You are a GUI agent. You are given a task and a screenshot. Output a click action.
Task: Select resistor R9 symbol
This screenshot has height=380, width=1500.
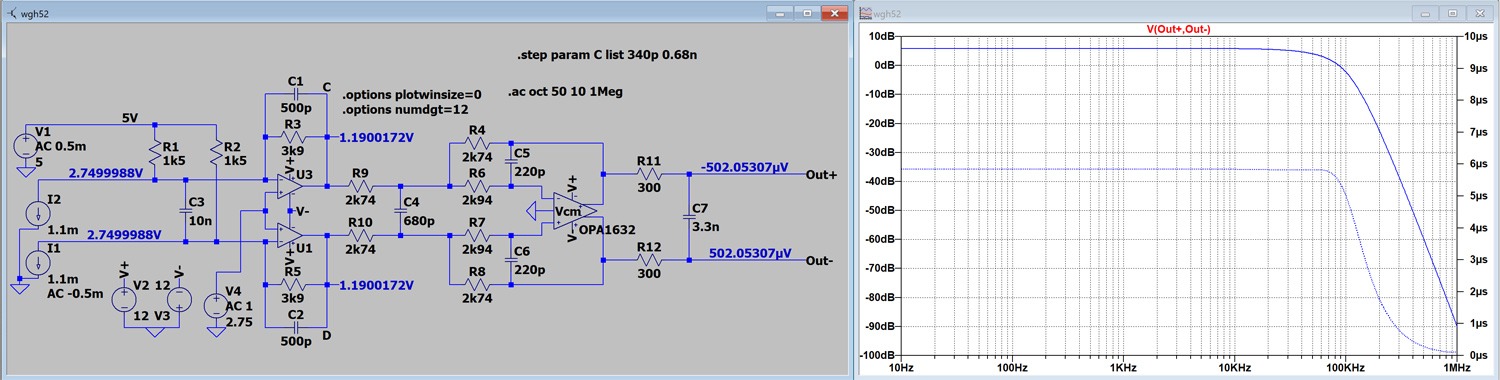[x=362, y=187]
